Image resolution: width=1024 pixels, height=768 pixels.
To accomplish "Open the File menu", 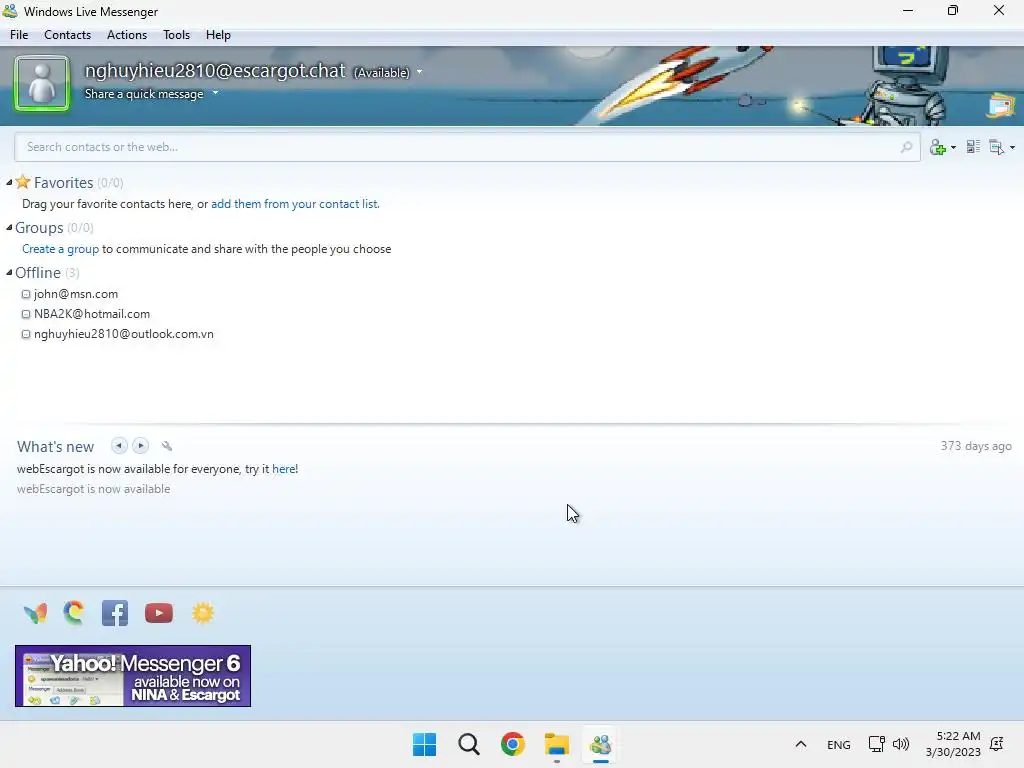I will (x=19, y=35).
